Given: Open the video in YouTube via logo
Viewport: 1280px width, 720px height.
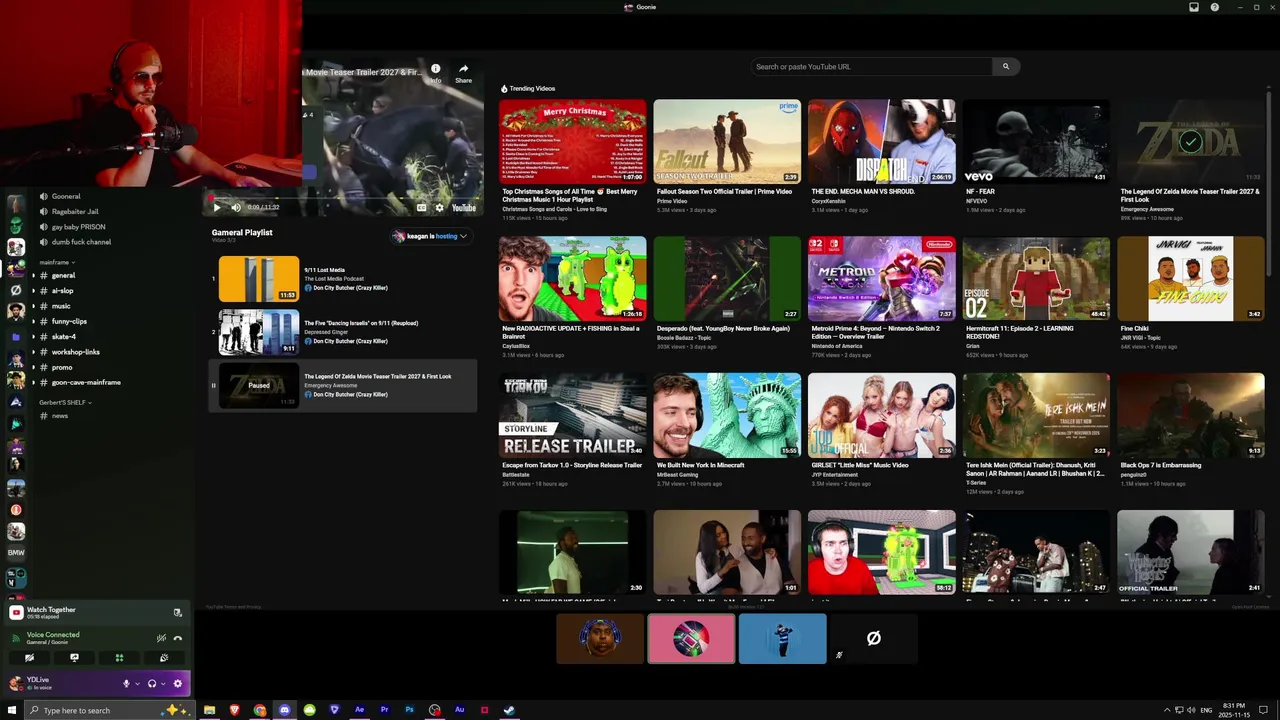Looking at the screenshot, I should point(464,208).
